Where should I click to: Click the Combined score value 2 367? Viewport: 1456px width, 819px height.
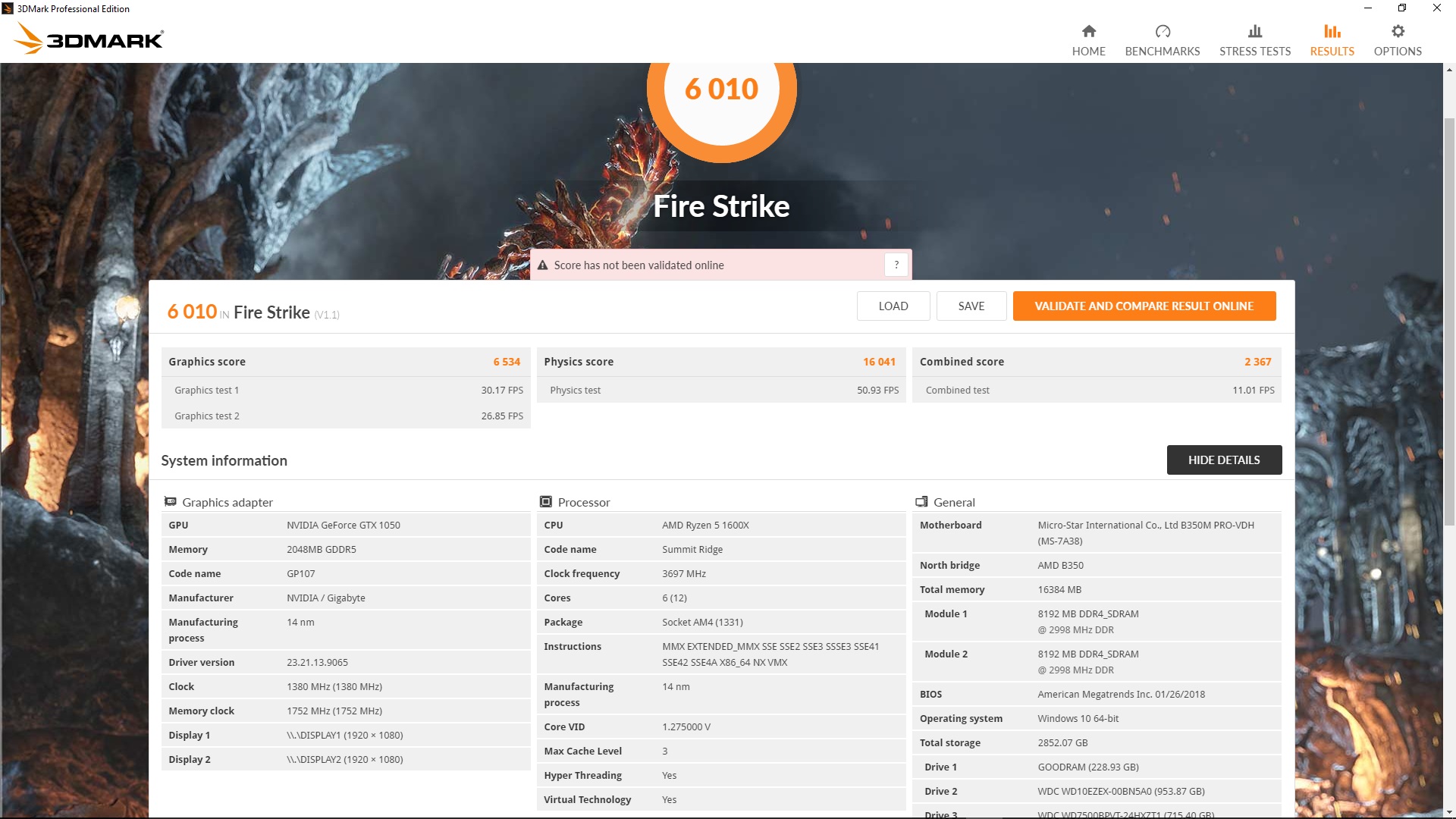point(1257,362)
